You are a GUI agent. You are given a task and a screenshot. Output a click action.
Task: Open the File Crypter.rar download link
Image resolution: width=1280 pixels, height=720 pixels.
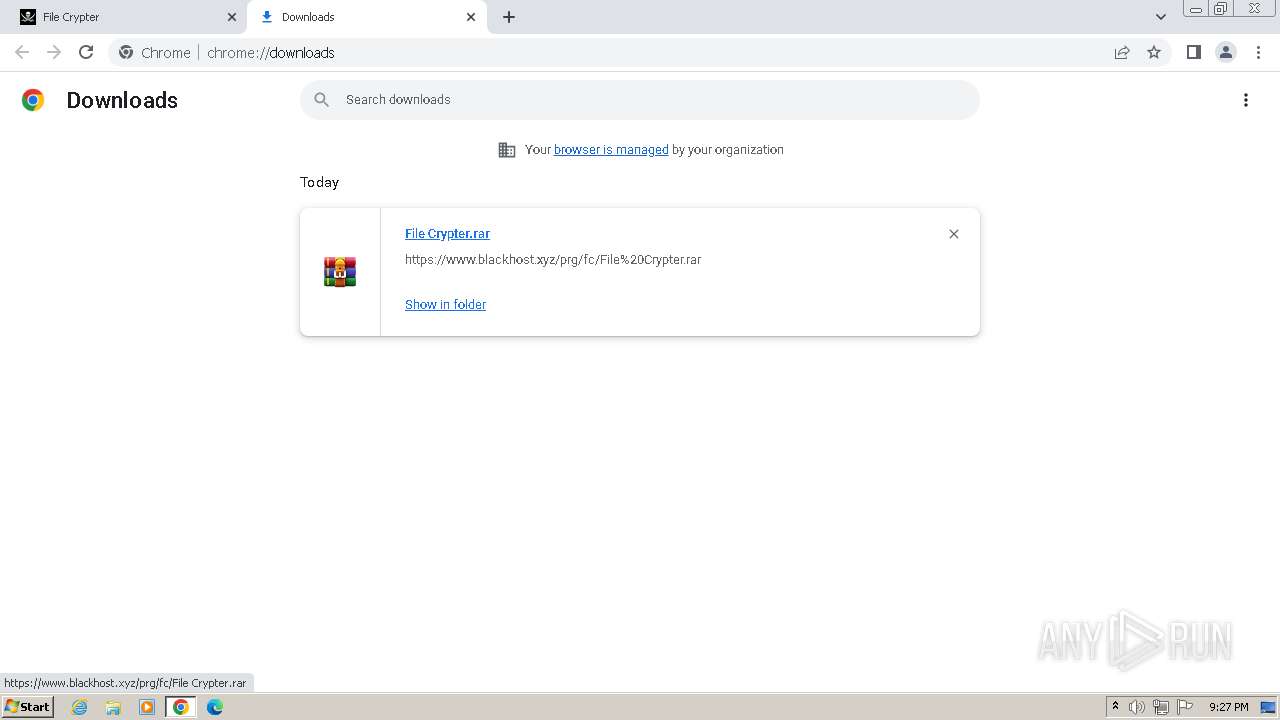coord(447,234)
